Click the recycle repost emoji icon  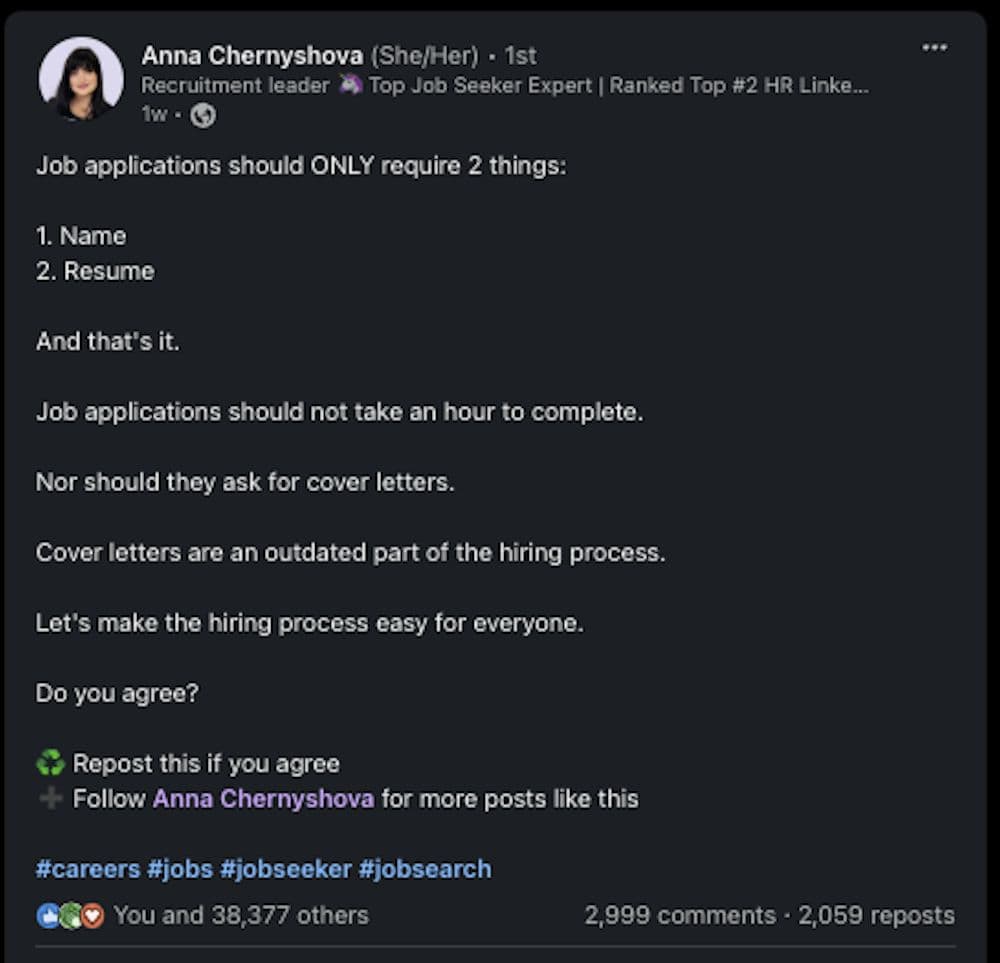[x=48, y=763]
